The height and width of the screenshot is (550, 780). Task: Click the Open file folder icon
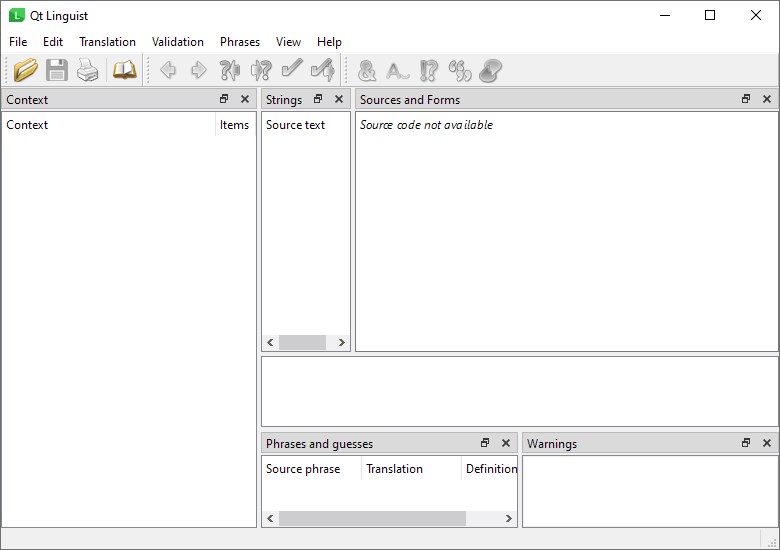[25, 70]
